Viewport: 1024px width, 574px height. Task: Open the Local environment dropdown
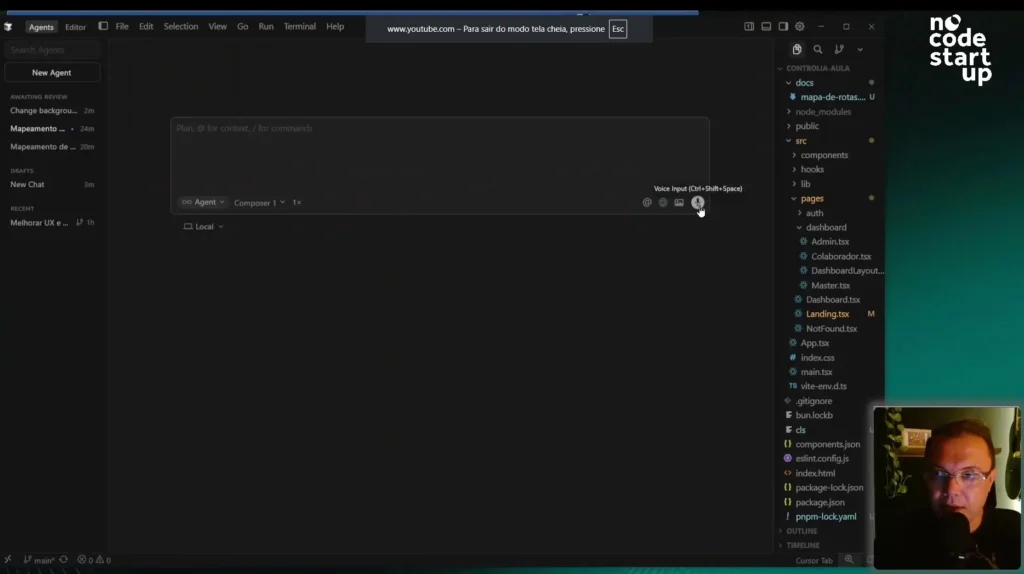203,227
